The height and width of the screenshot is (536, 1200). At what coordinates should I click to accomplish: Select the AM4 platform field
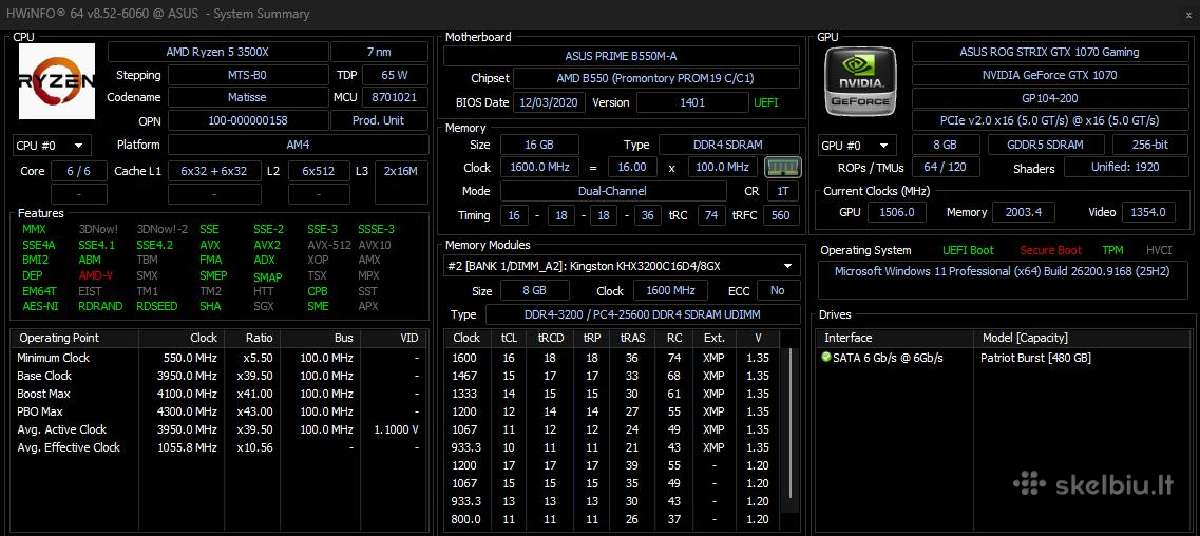298,145
